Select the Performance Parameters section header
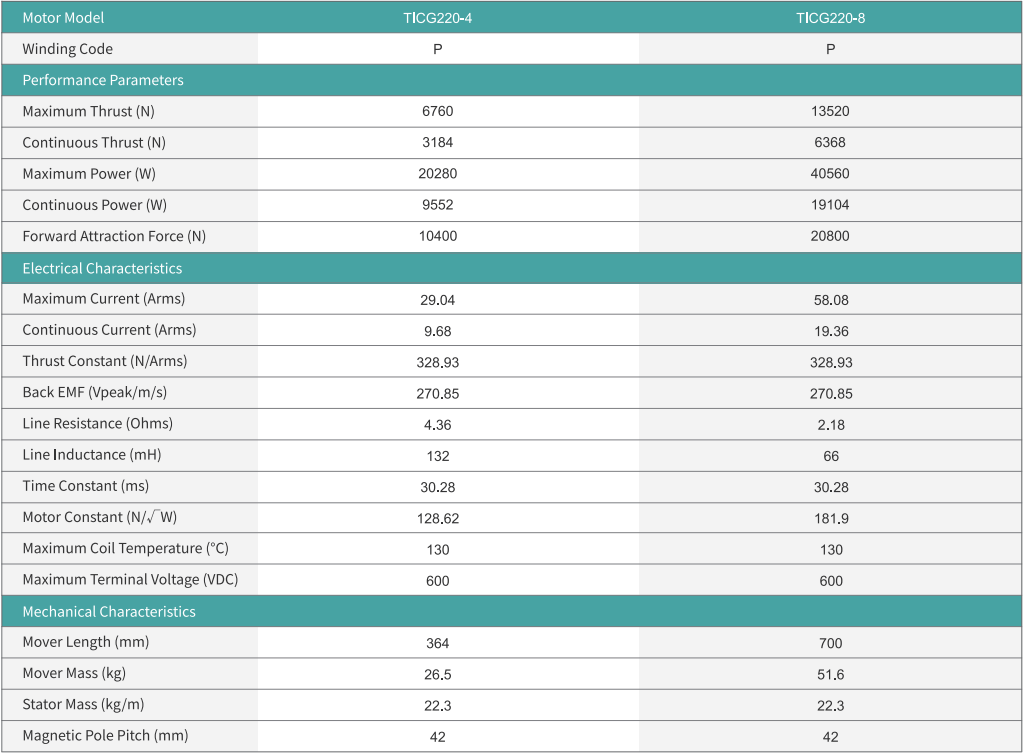The height and width of the screenshot is (756, 1024). [x=103, y=80]
